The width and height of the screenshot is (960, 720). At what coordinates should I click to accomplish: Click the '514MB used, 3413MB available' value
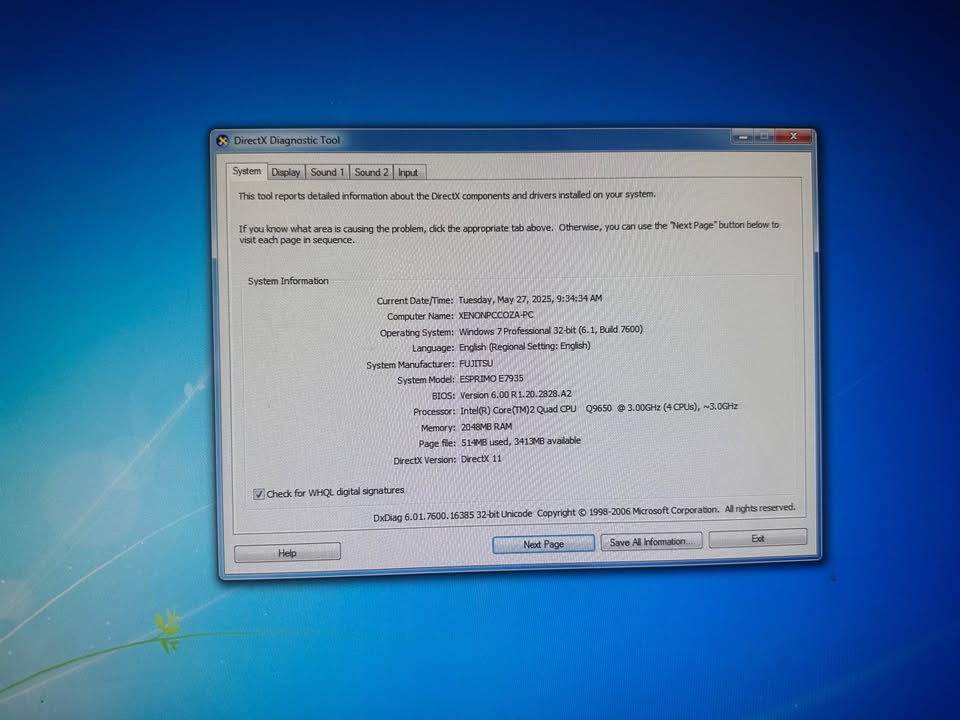click(521, 441)
